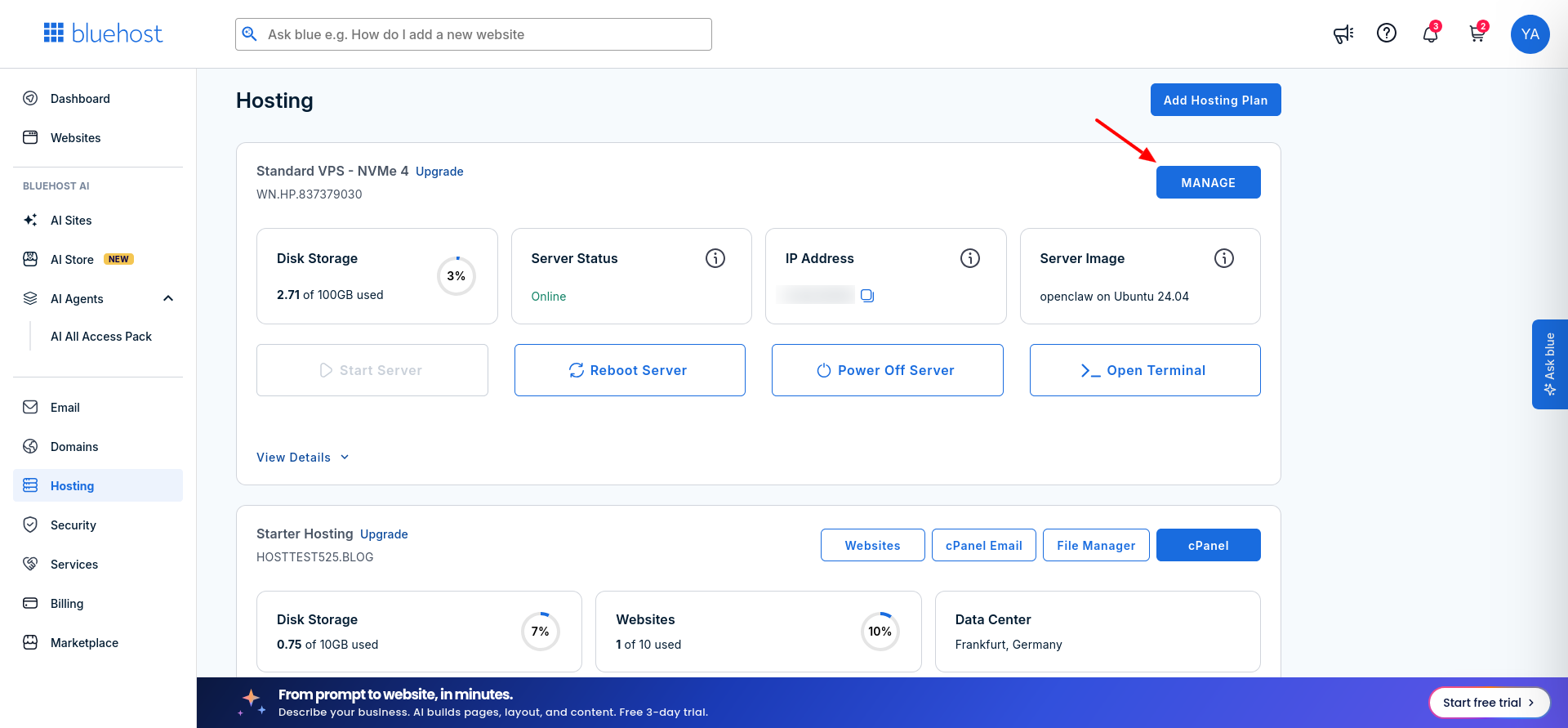The image size is (1568, 728).
Task: Open File Manager button
Action: (x=1096, y=545)
